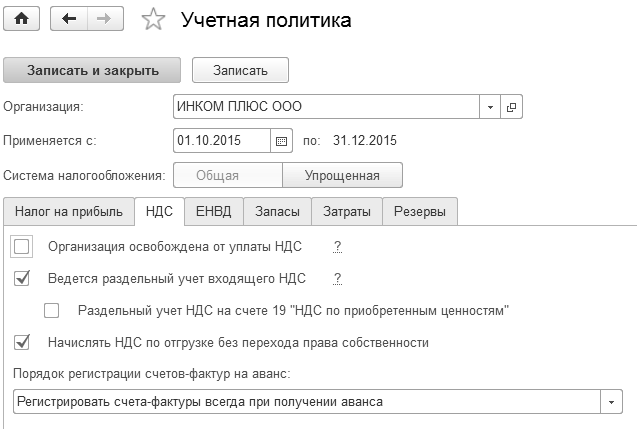Uncheck 'Ведется раздельный учет входящего НДС'
This screenshot has width=637, height=429.
click(x=22, y=279)
